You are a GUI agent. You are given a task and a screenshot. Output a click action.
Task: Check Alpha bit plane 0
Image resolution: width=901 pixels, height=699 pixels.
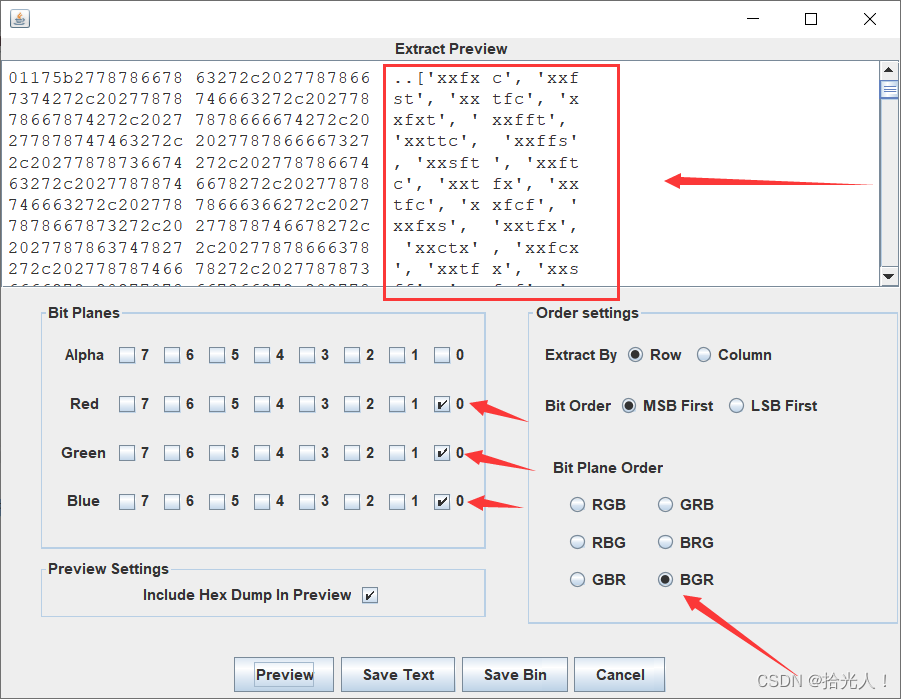pos(442,355)
